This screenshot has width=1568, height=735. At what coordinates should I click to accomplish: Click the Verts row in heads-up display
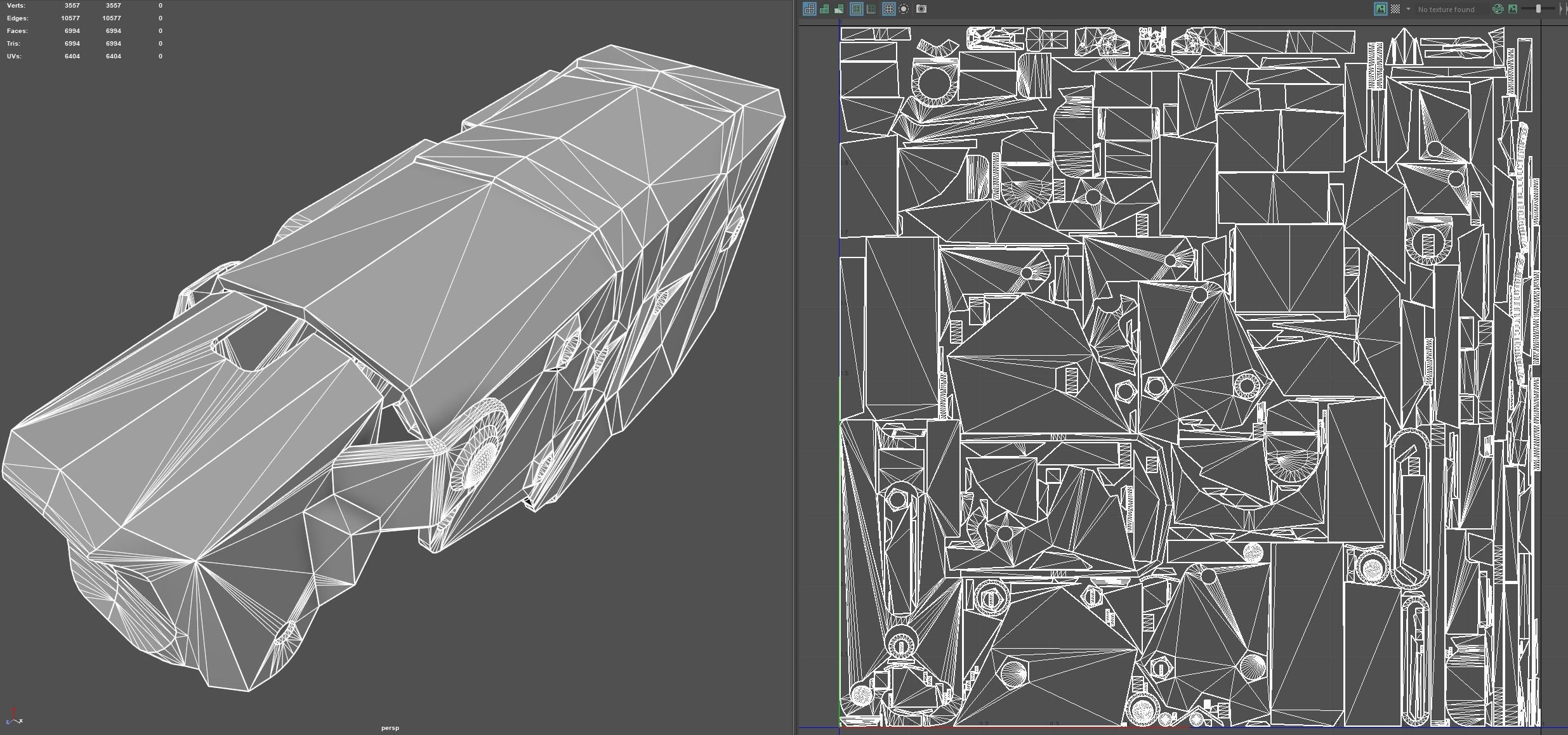tap(16, 5)
